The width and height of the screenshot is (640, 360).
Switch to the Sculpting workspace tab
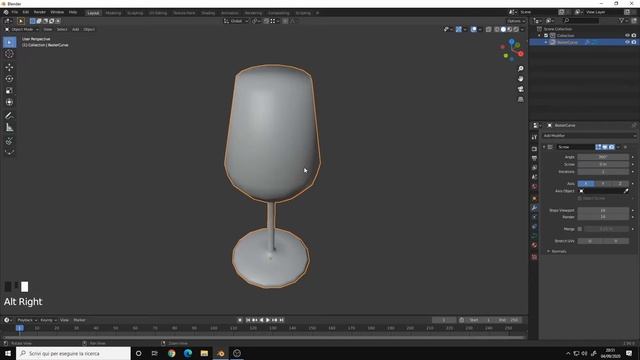click(135, 13)
